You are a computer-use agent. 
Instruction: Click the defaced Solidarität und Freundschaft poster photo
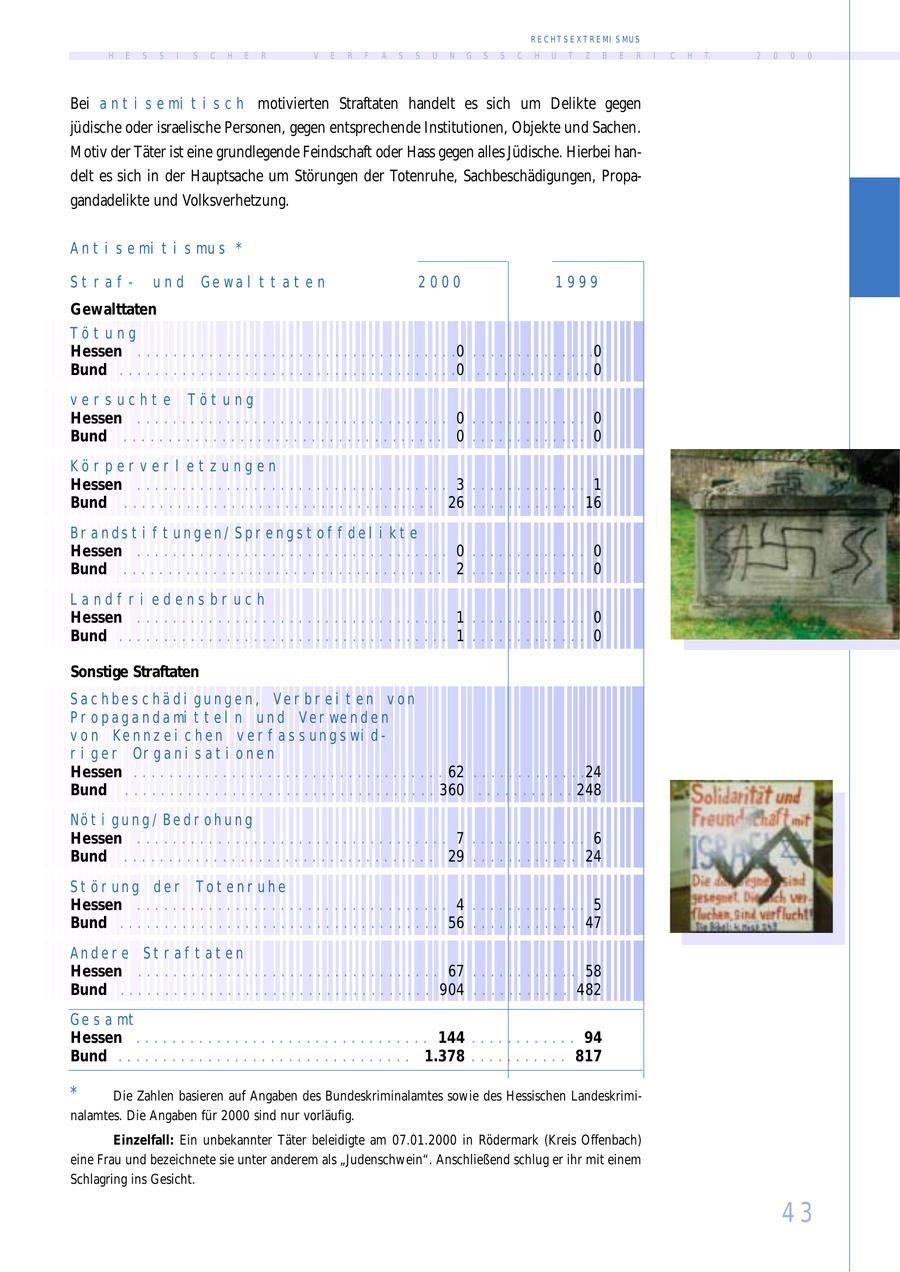751,856
